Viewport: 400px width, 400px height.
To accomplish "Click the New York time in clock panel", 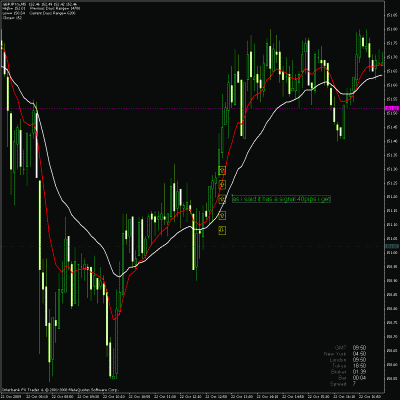I will pyautogui.click(x=359, y=354).
